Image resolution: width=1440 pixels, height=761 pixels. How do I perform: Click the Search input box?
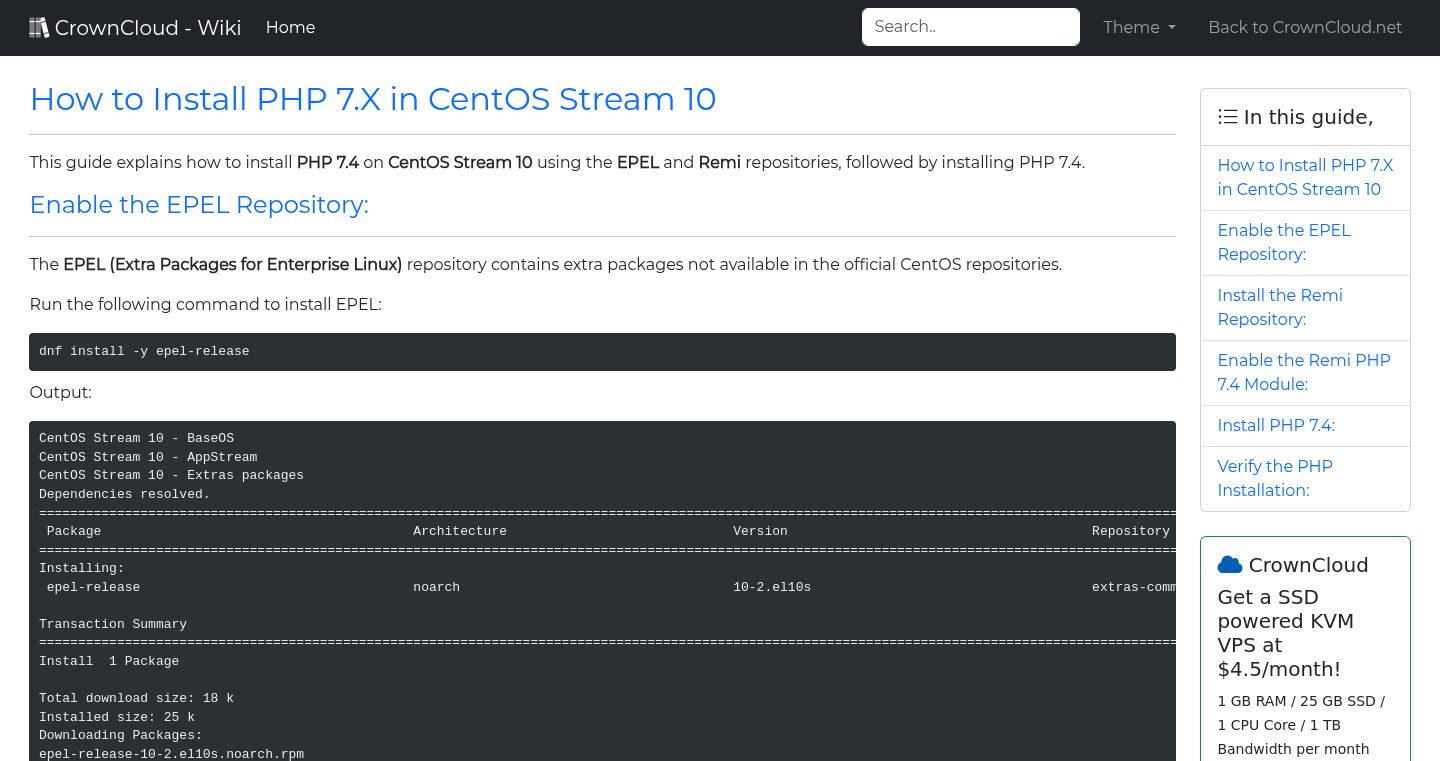pyautogui.click(x=970, y=26)
